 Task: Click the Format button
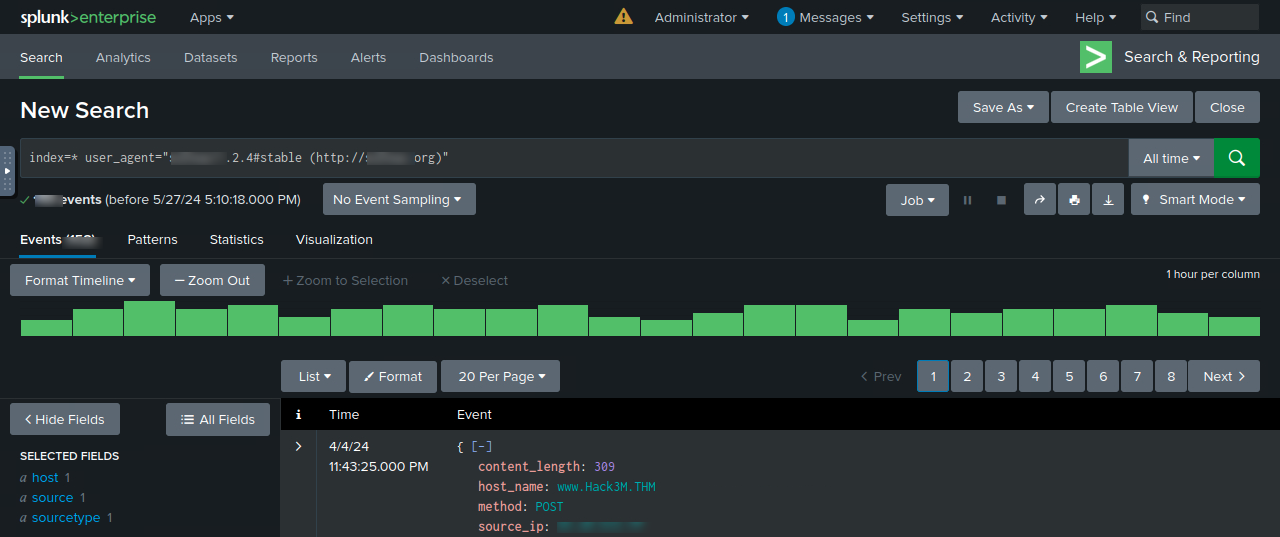(x=393, y=376)
